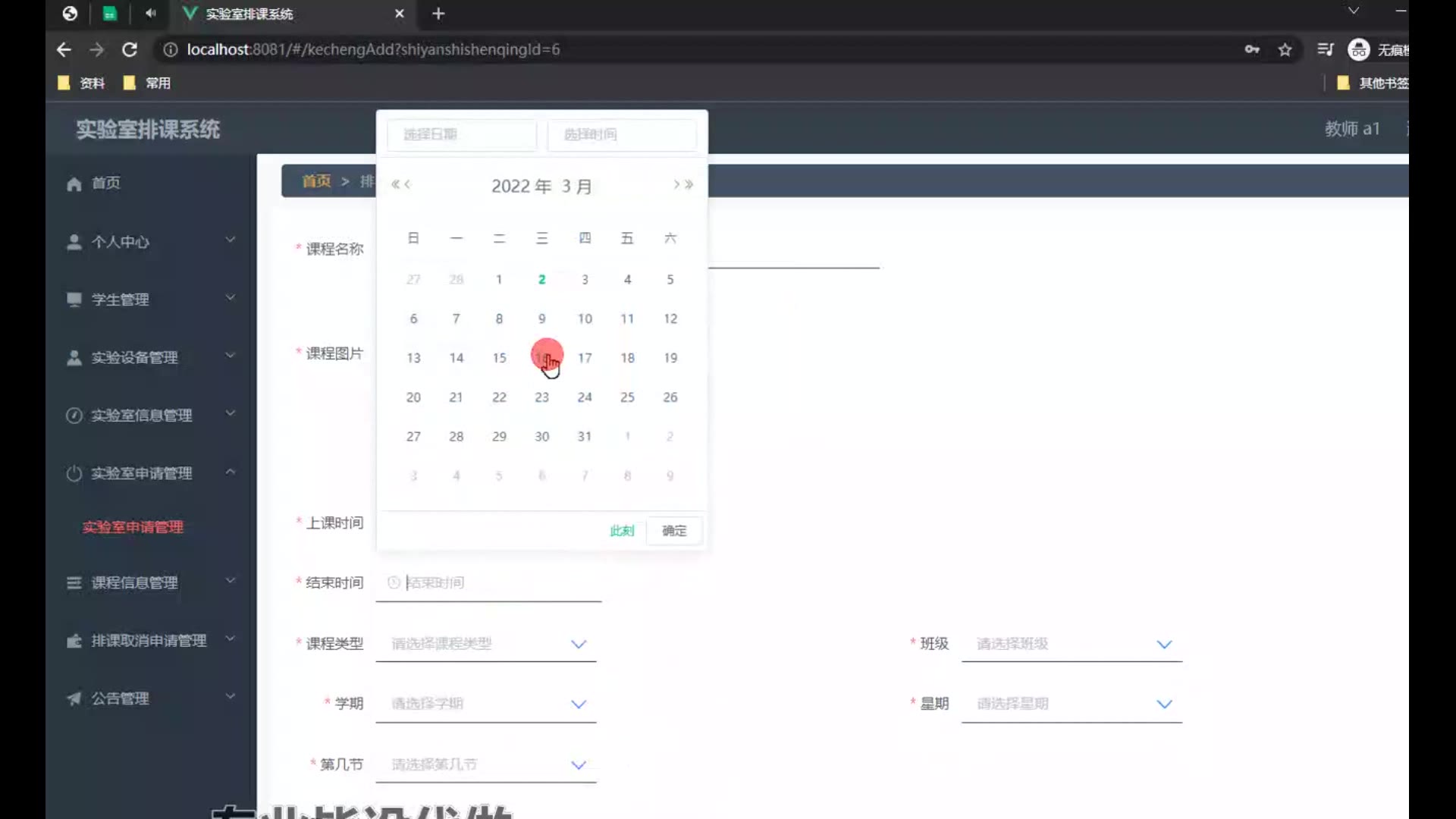Open 星期 dropdown
This screenshot has height=819, width=1456.
tap(1072, 704)
